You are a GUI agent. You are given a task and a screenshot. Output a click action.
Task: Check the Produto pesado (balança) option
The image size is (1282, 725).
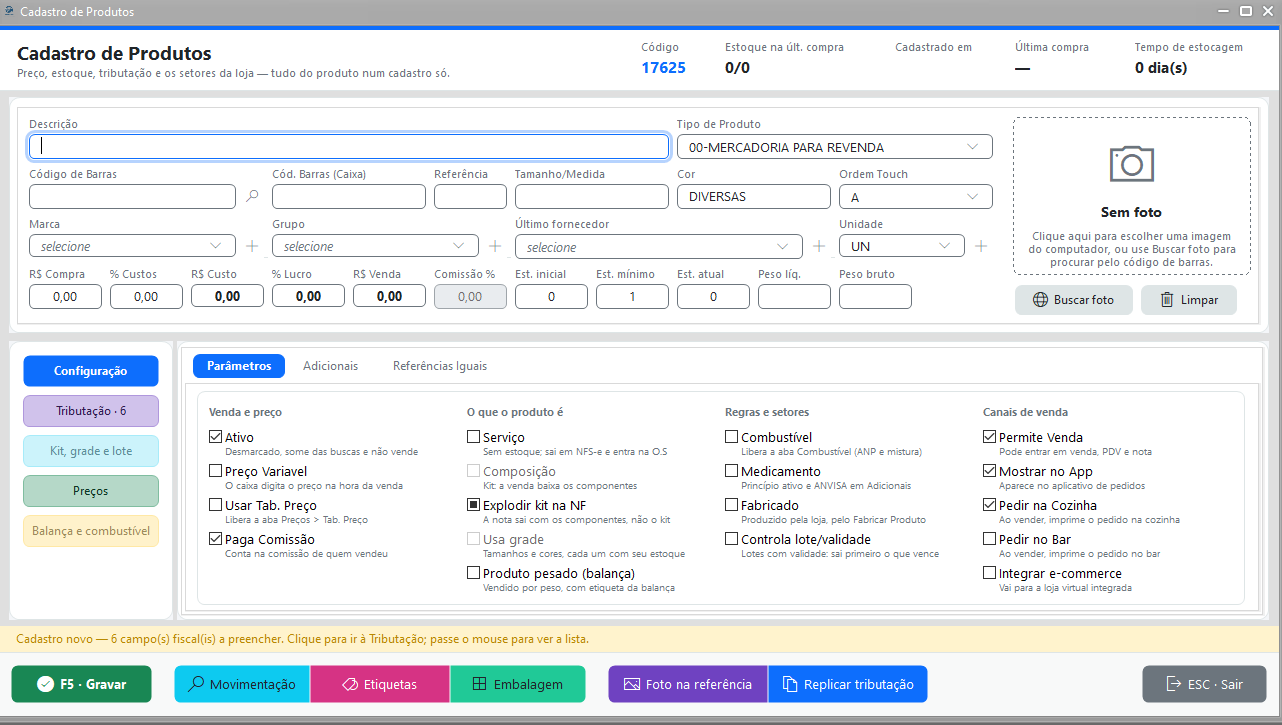click(474, 573)
